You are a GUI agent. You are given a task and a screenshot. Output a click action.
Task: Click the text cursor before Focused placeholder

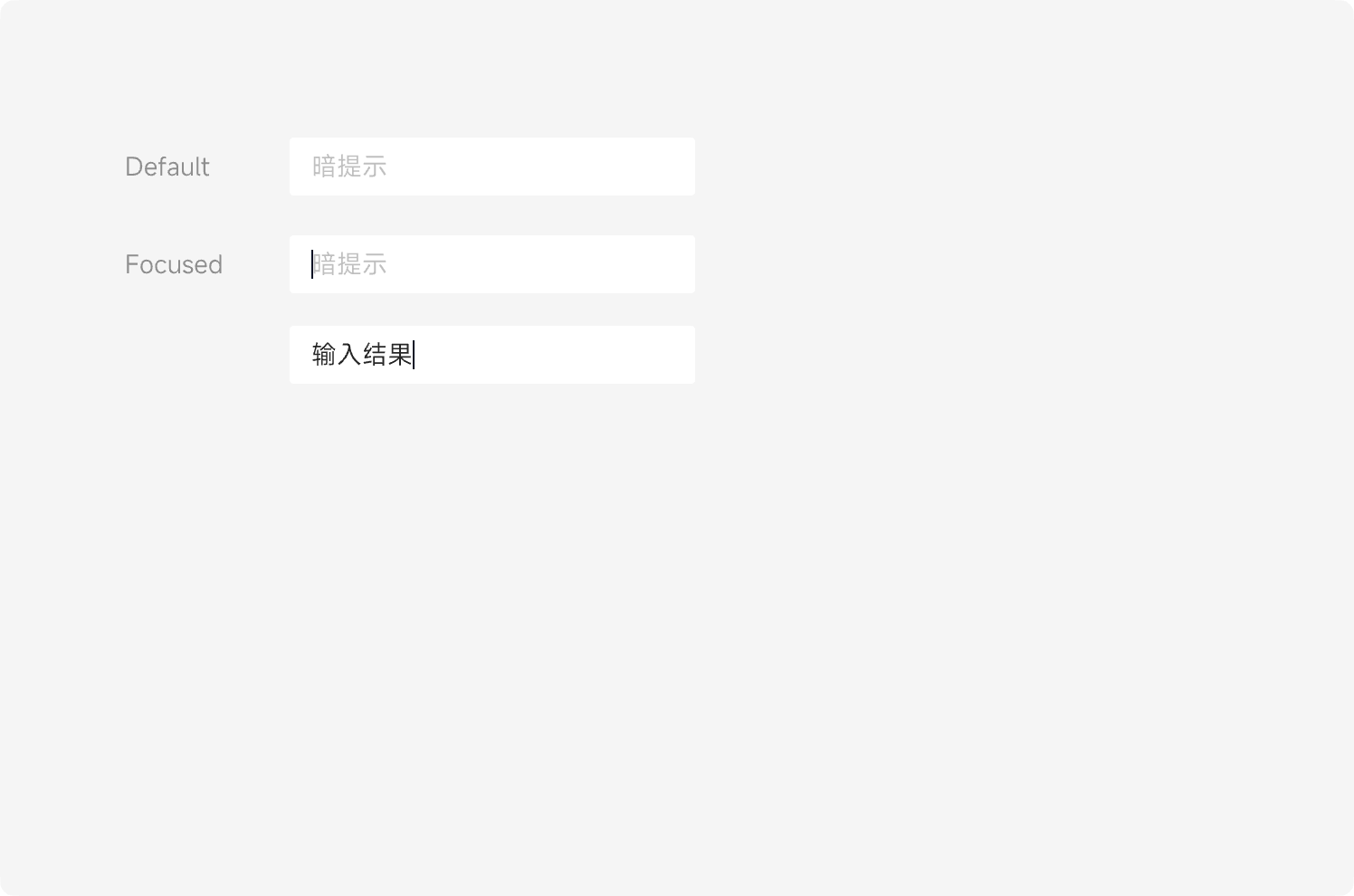point(312,264)
